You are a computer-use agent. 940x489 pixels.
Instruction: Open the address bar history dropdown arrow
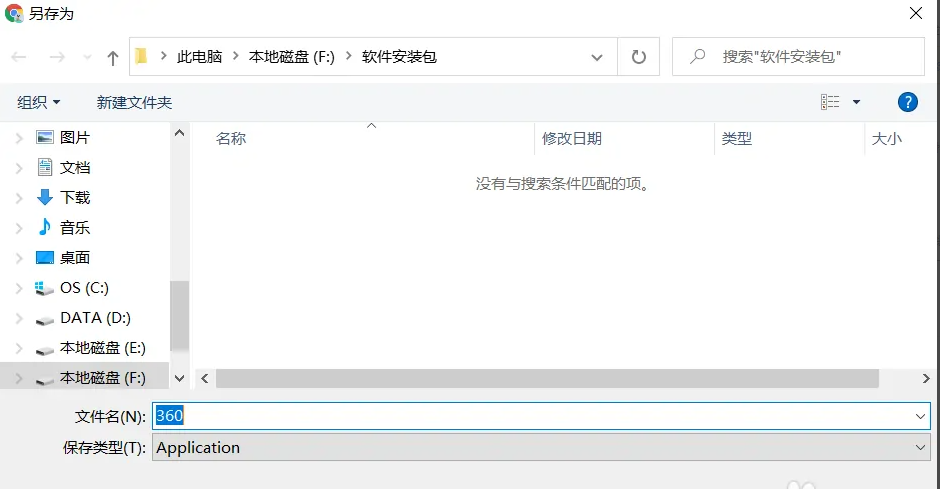click(597, 57)
